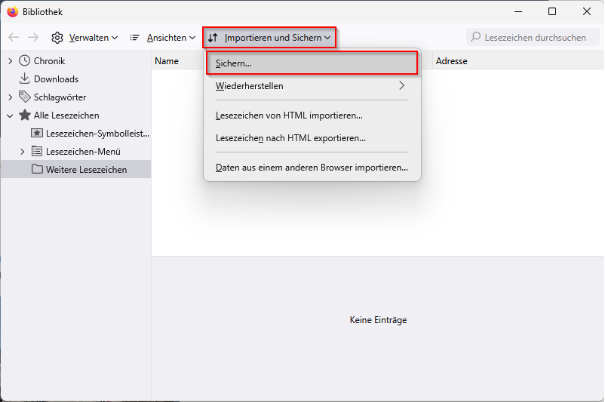
Task: Expand the Lesezeichen-Menü node
Action: [x=22, y=152]
